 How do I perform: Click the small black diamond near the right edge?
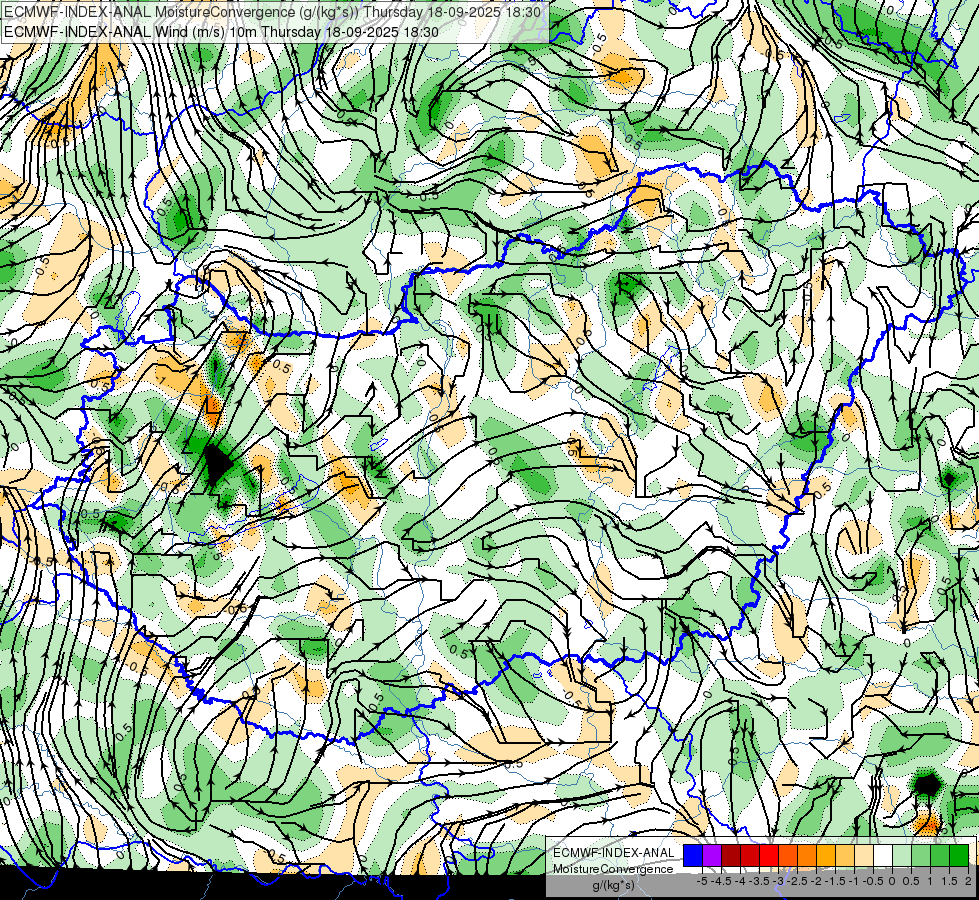coord(949,480)
